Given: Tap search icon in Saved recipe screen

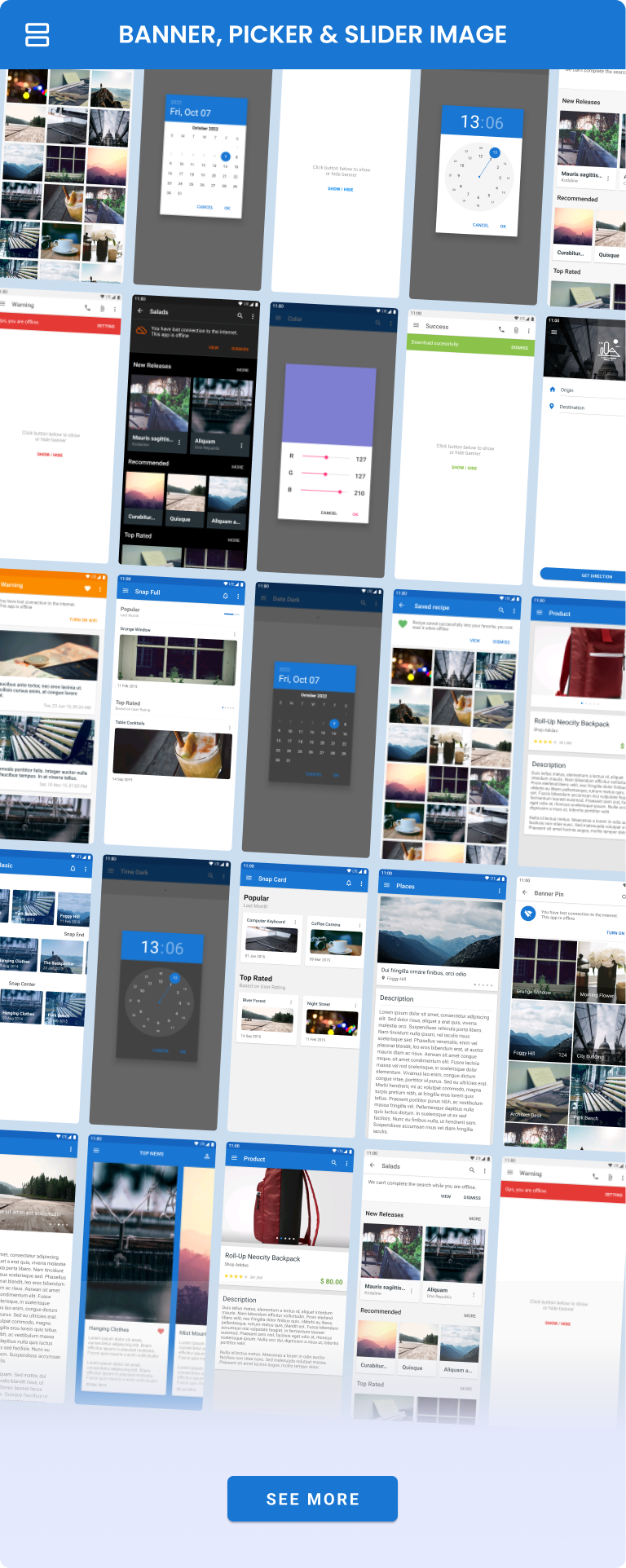Looking at the screenshot, I should coord(501,610).
